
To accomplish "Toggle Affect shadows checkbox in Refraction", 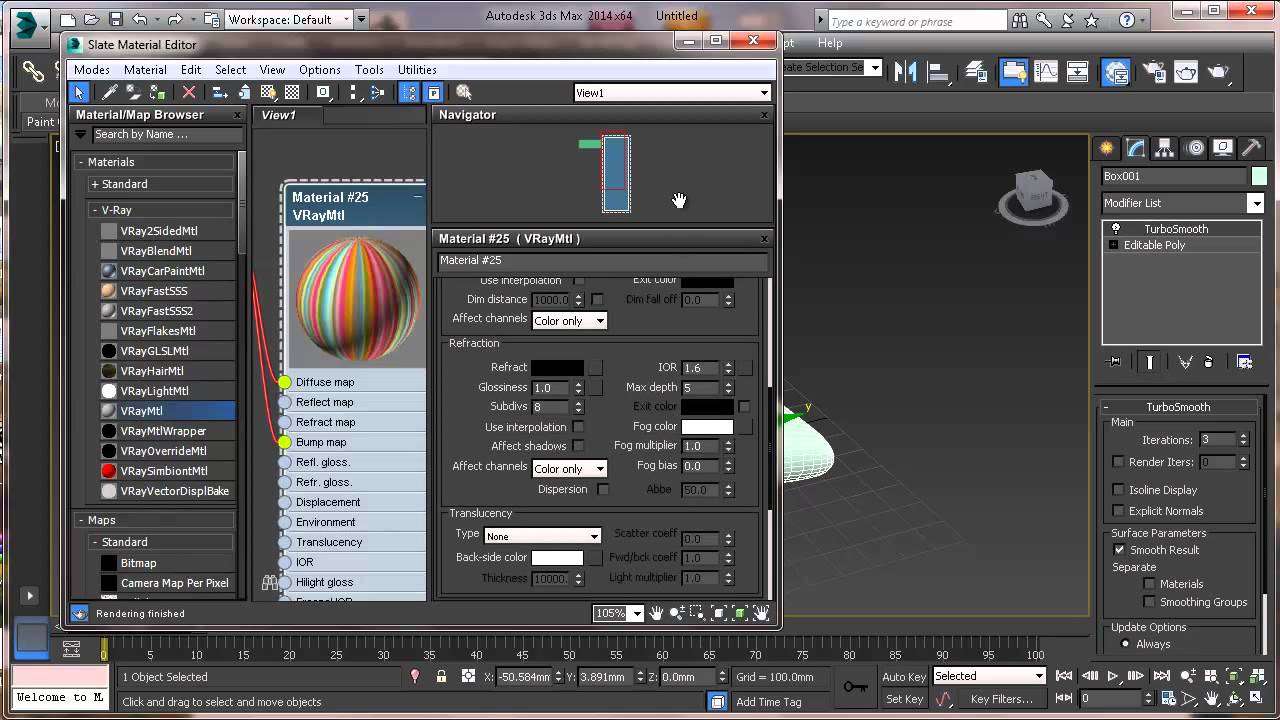I will point(578,446).
